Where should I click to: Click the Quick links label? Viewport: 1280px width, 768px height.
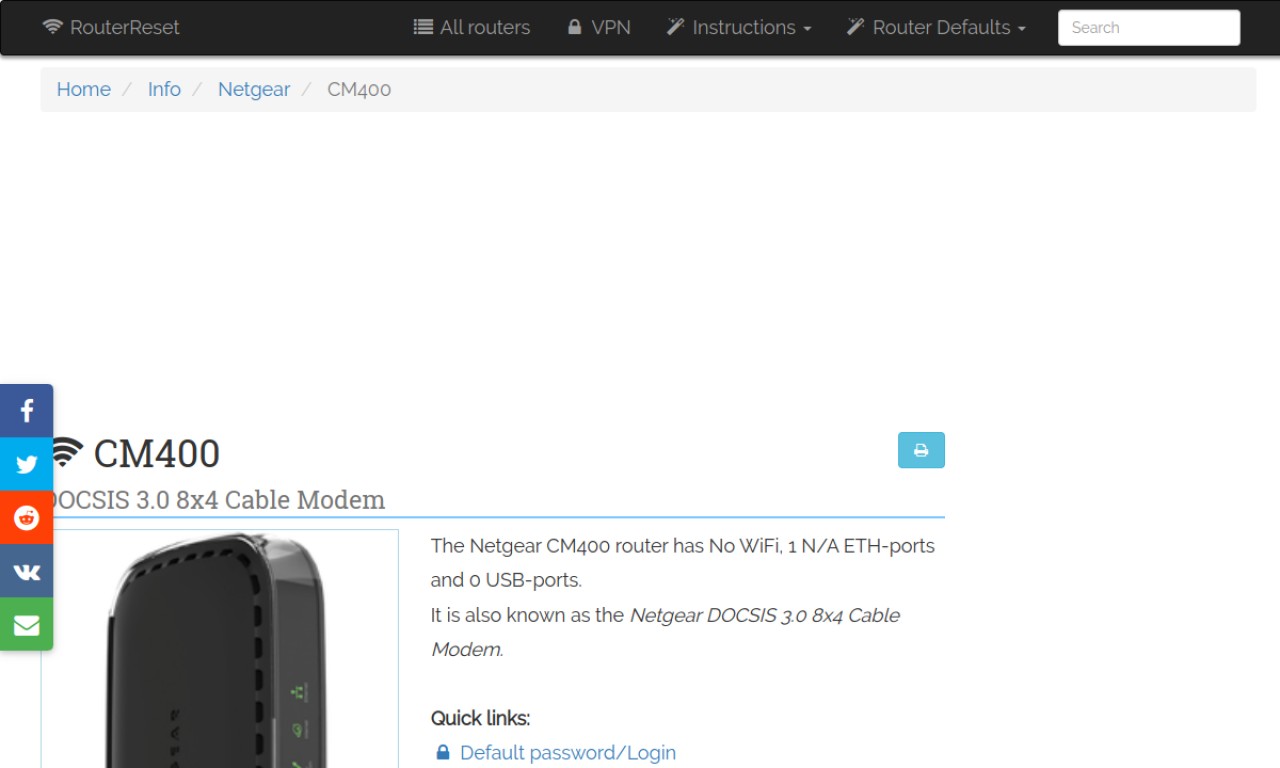pyautogui.click(x=480, y=718)
